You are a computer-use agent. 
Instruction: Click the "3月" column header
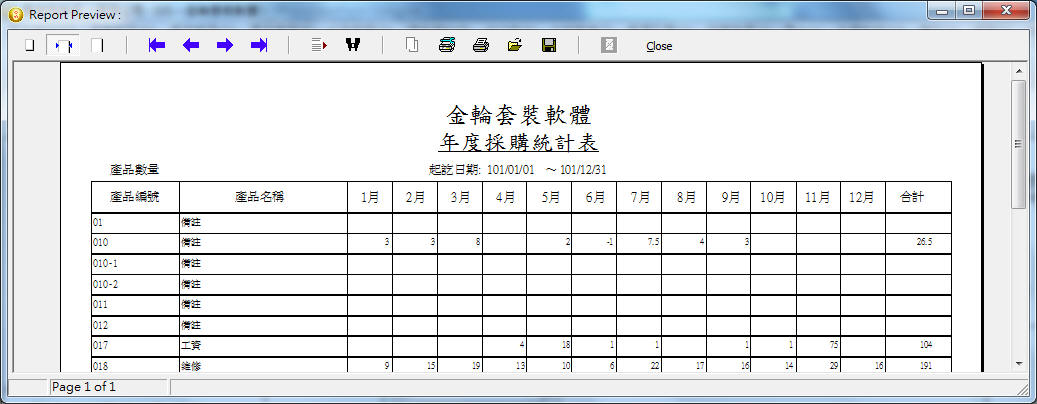[460, 197]
